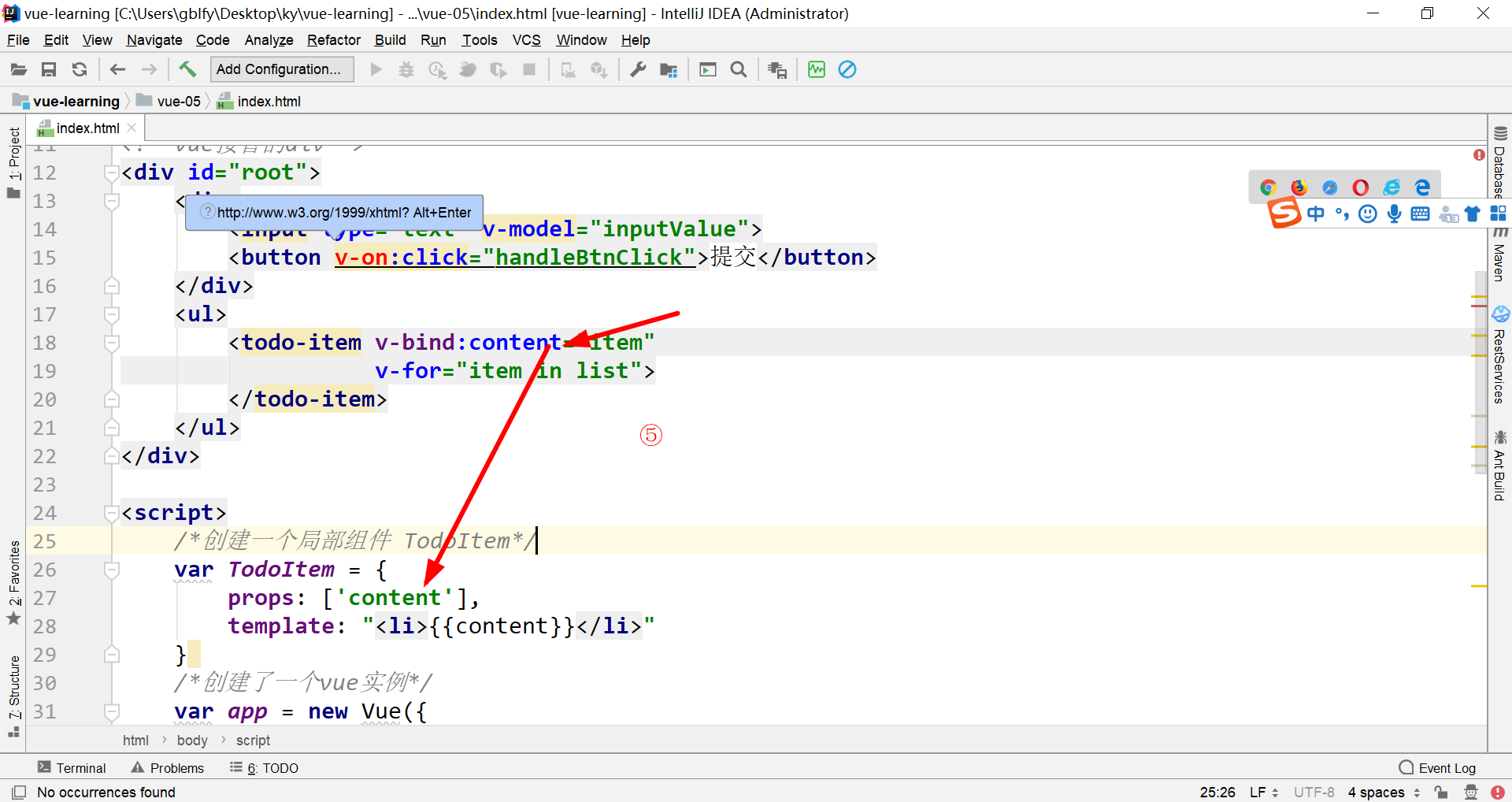The height and width of the screenshot is (802, 1512).
Task: Change UTF-8 file encoding
Action: (1314, 792)
